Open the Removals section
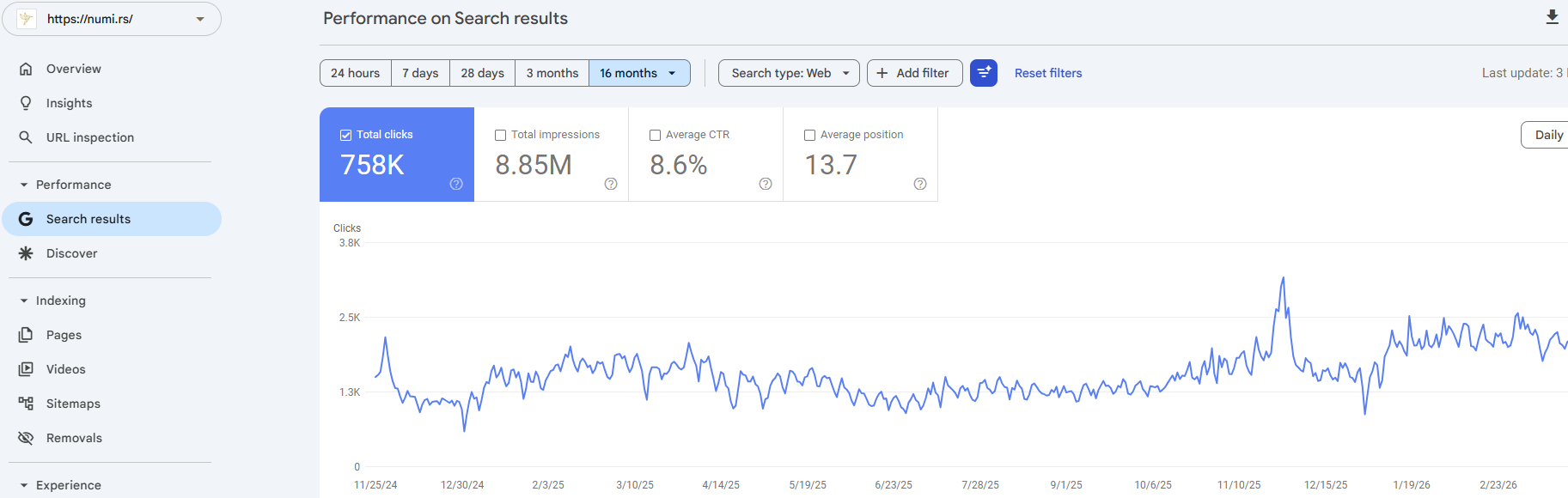The width and height of the screenshot is (1568, 498). (x=74, y=438)
